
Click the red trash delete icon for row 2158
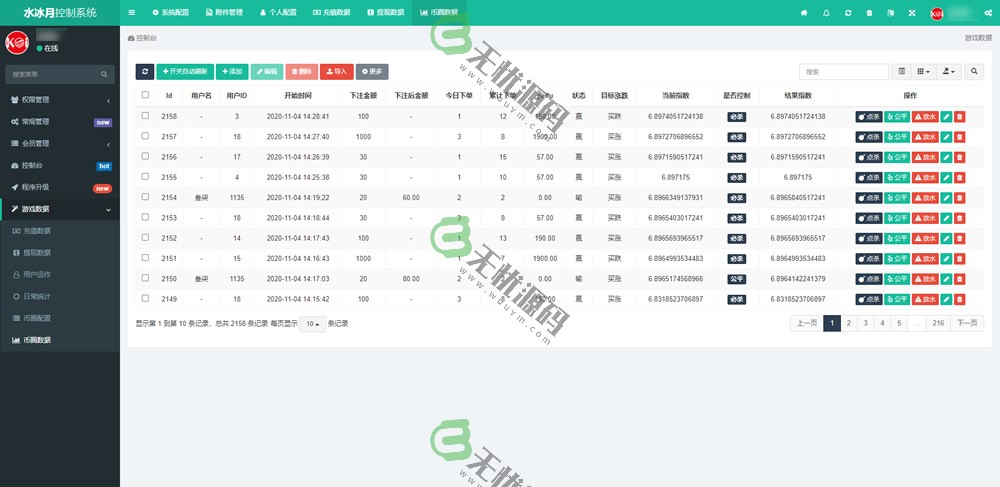point(960,117)
